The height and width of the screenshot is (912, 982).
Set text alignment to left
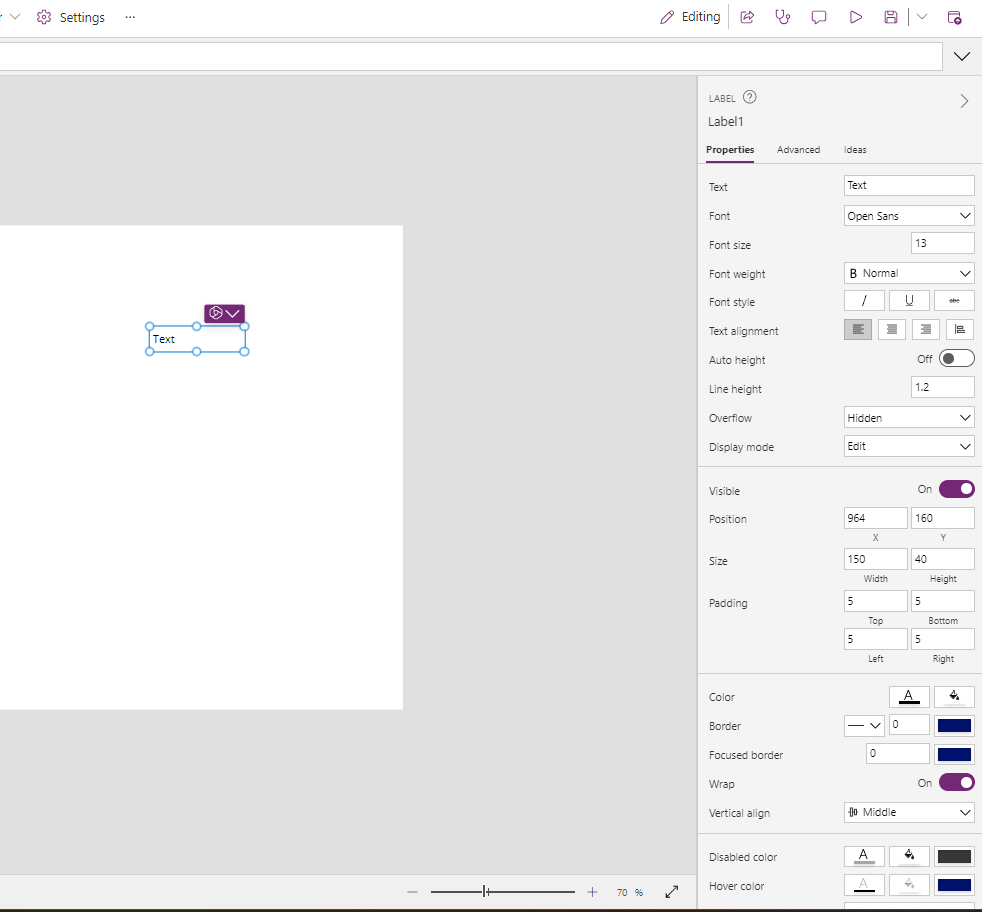858,329
